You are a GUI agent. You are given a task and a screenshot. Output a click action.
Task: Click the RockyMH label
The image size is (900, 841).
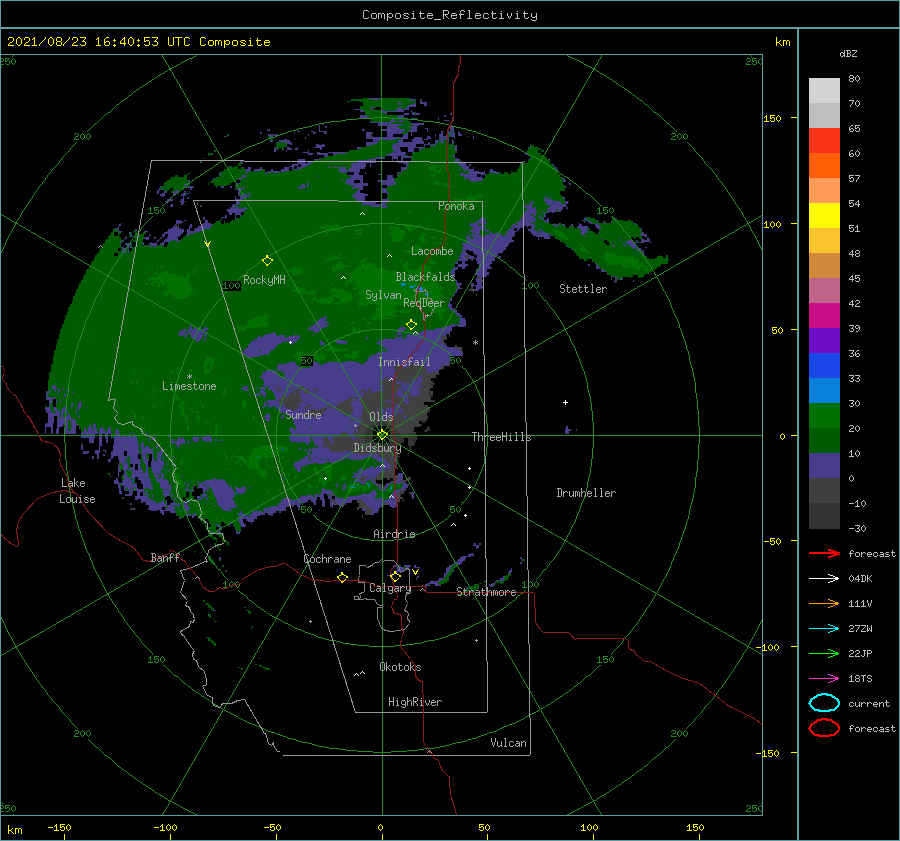click(264, 280)
